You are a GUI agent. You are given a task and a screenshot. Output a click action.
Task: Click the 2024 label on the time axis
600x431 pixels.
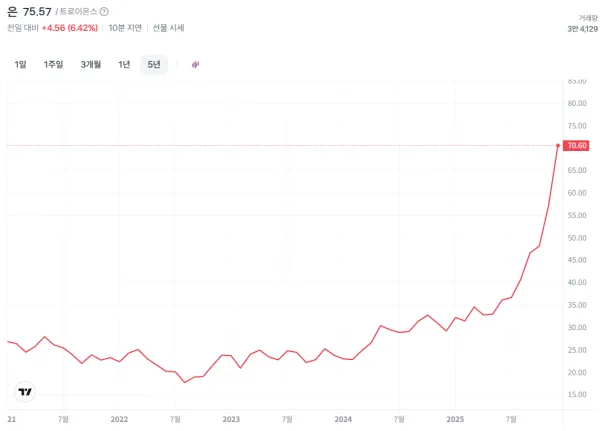tap(343, 419)
